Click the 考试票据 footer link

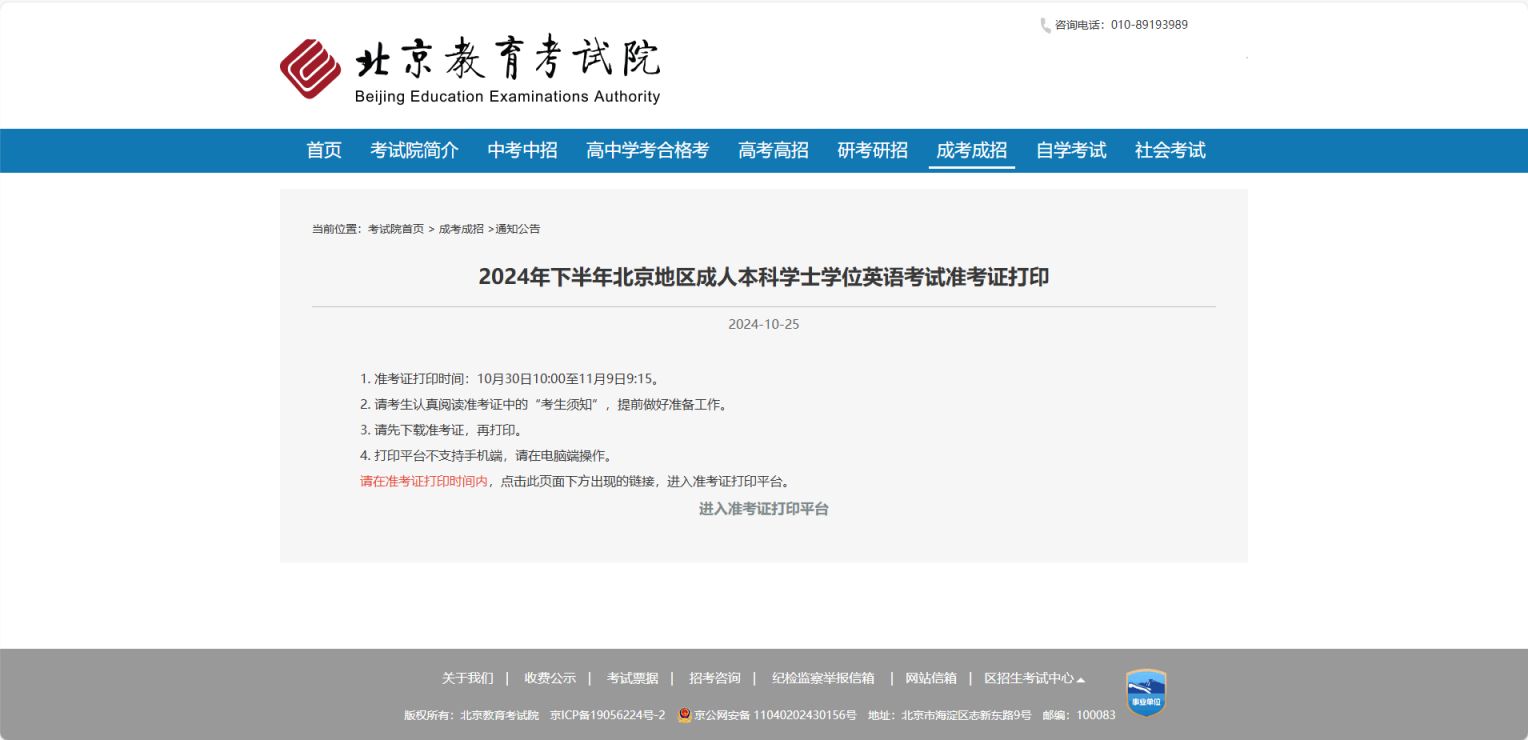point(634,678)
